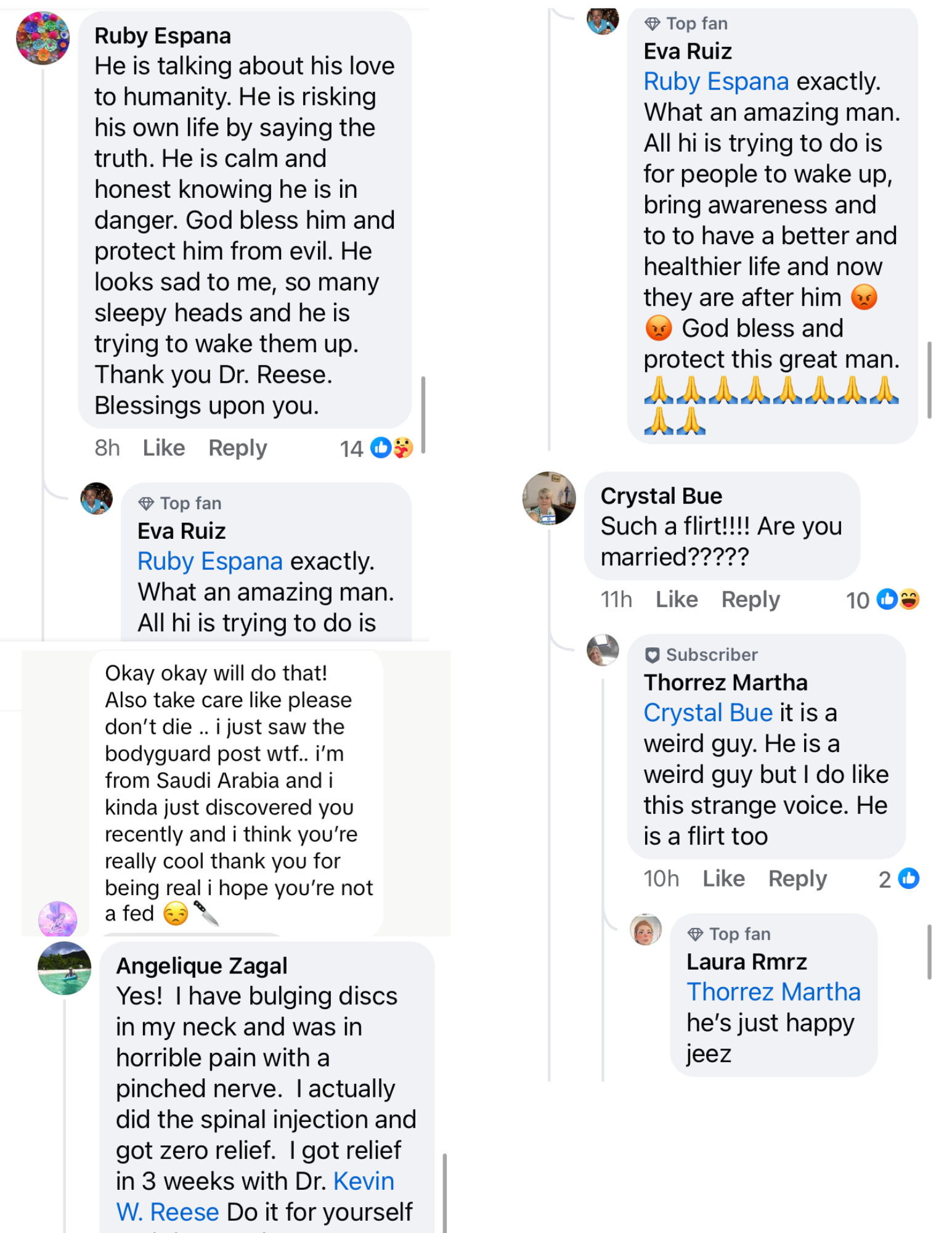This screenshot has width=952, height=1233.
Task: Click Thorrez Martha's profile picture
Action: [603, 650]
